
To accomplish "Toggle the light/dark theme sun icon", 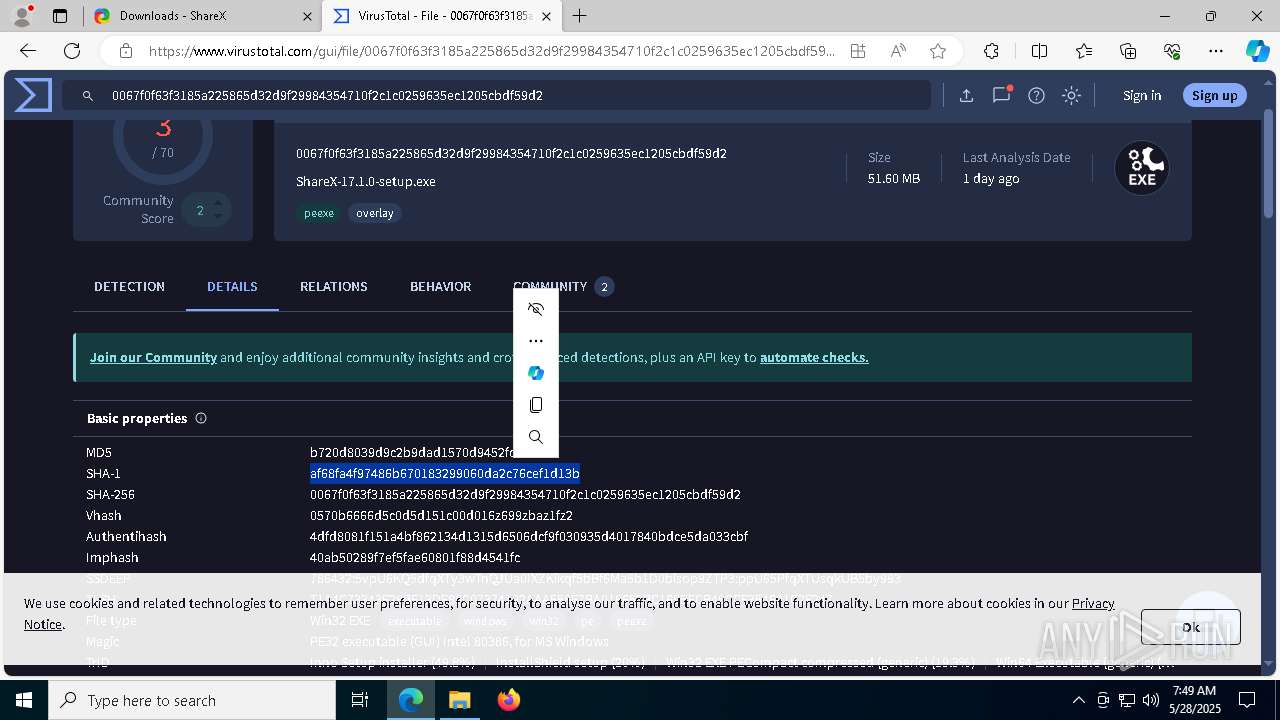I will pyautogui.click(x=1071, y=95).
